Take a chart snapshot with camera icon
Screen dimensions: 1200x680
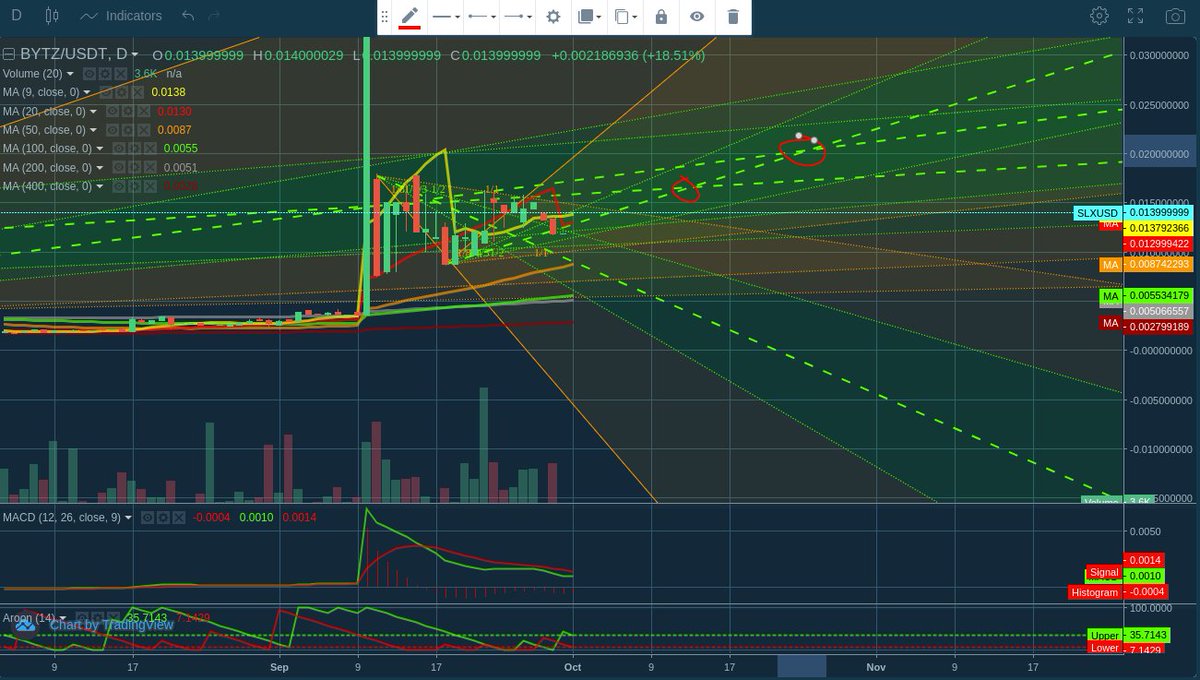click(1175, 16)
